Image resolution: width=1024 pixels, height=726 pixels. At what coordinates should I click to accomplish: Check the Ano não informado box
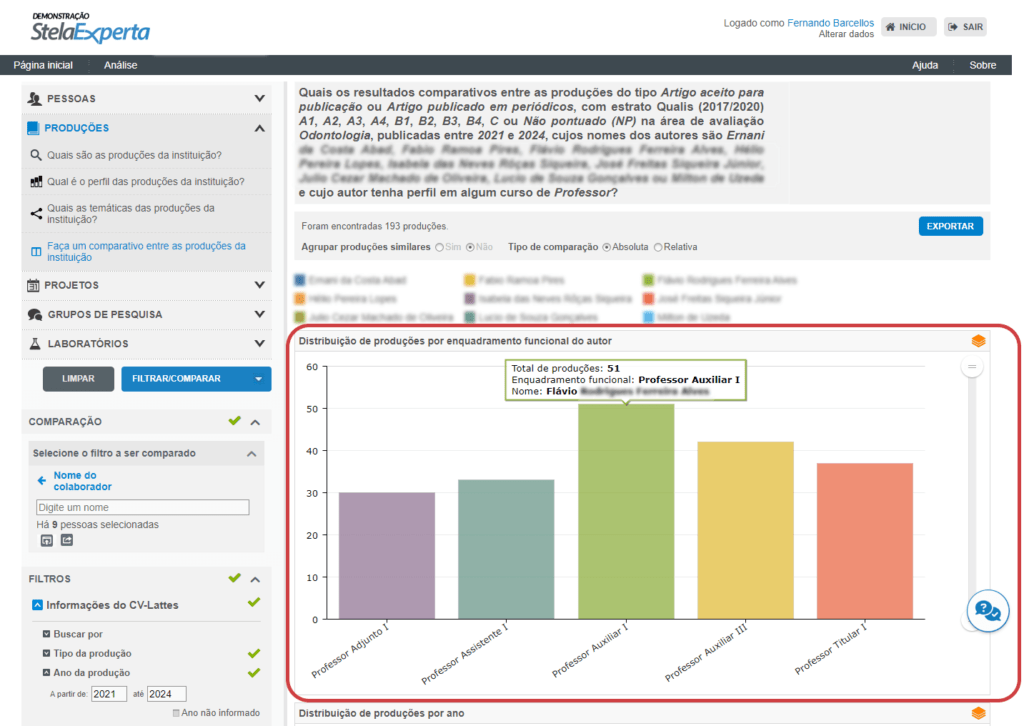177,713
